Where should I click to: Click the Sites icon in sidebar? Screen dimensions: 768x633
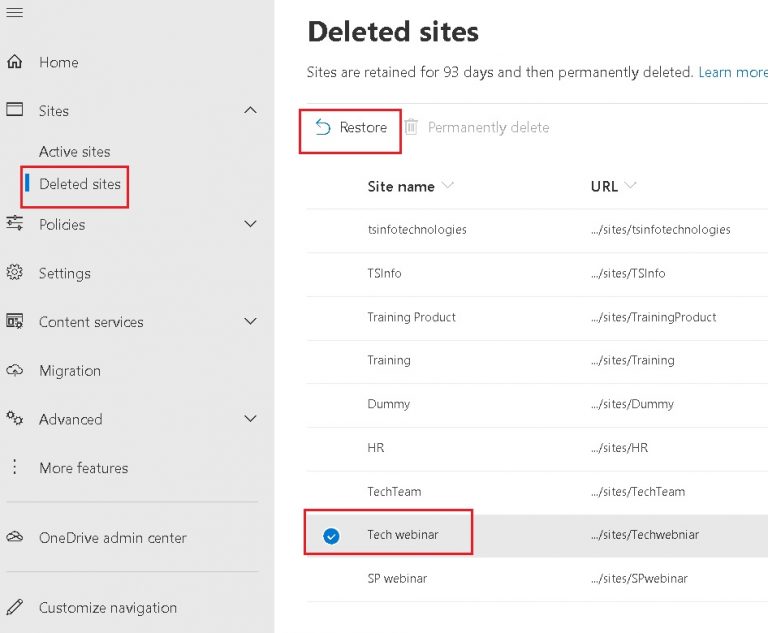pos(14,110)
